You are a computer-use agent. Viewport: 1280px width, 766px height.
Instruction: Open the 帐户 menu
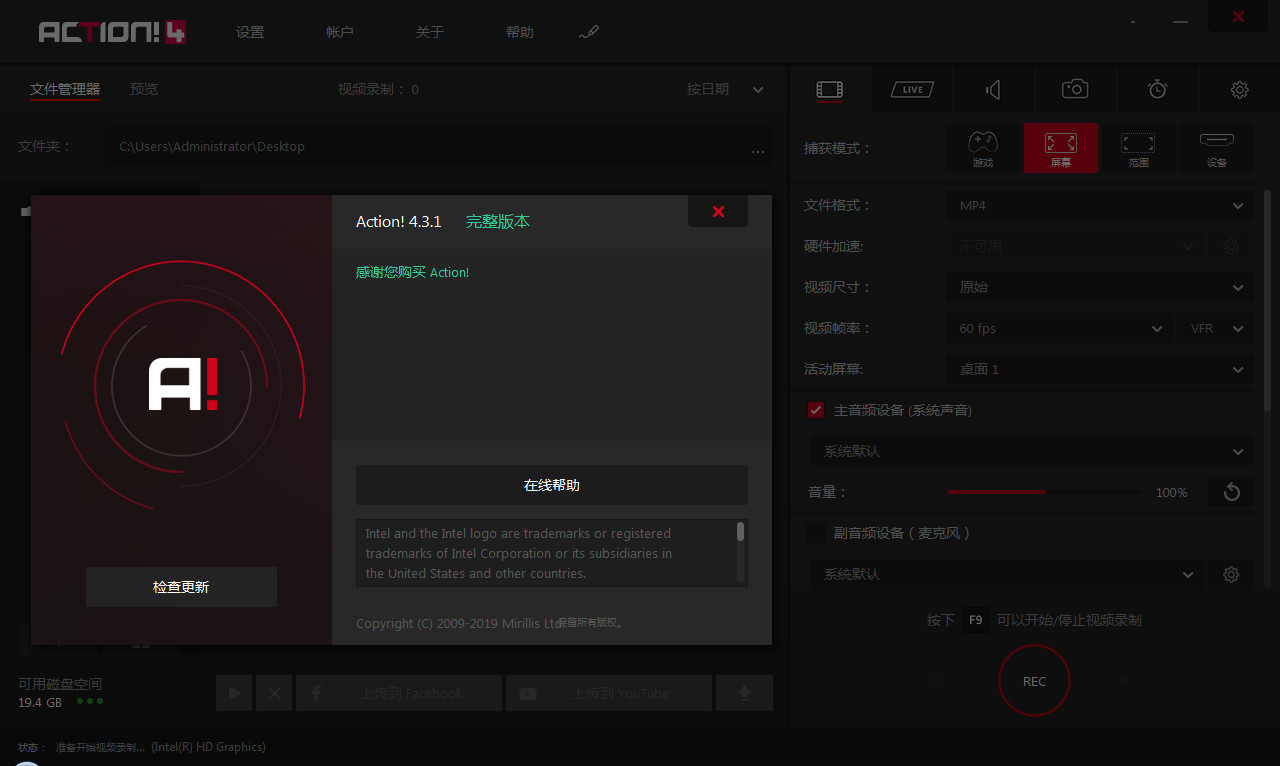tap(340, 32)
